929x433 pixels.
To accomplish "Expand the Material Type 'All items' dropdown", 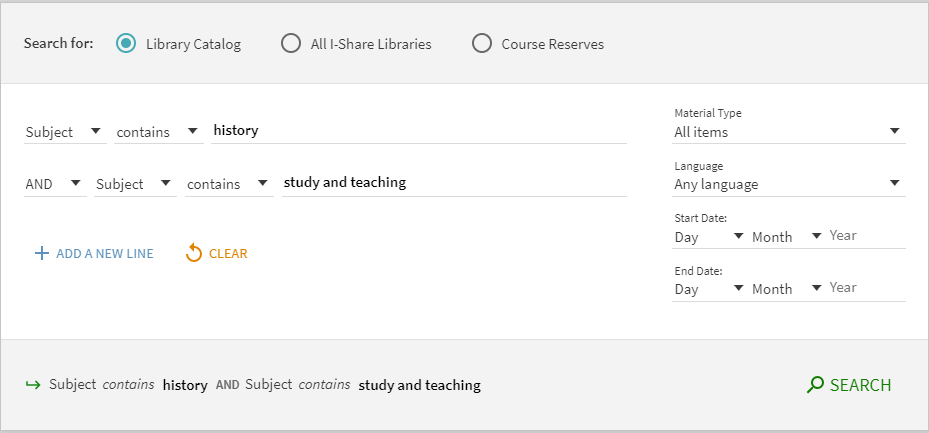I will (788, 132).
